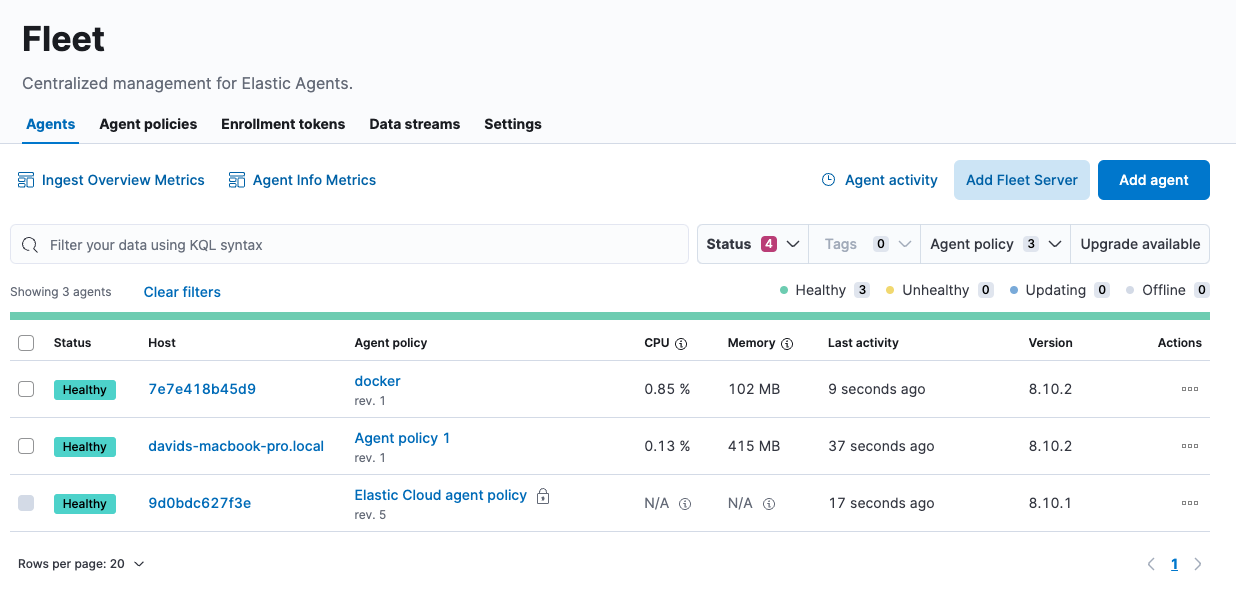Click lock icon beside Elastic Cloud agent policy
Screen dimensions: 1236x602
coord(543,496)
